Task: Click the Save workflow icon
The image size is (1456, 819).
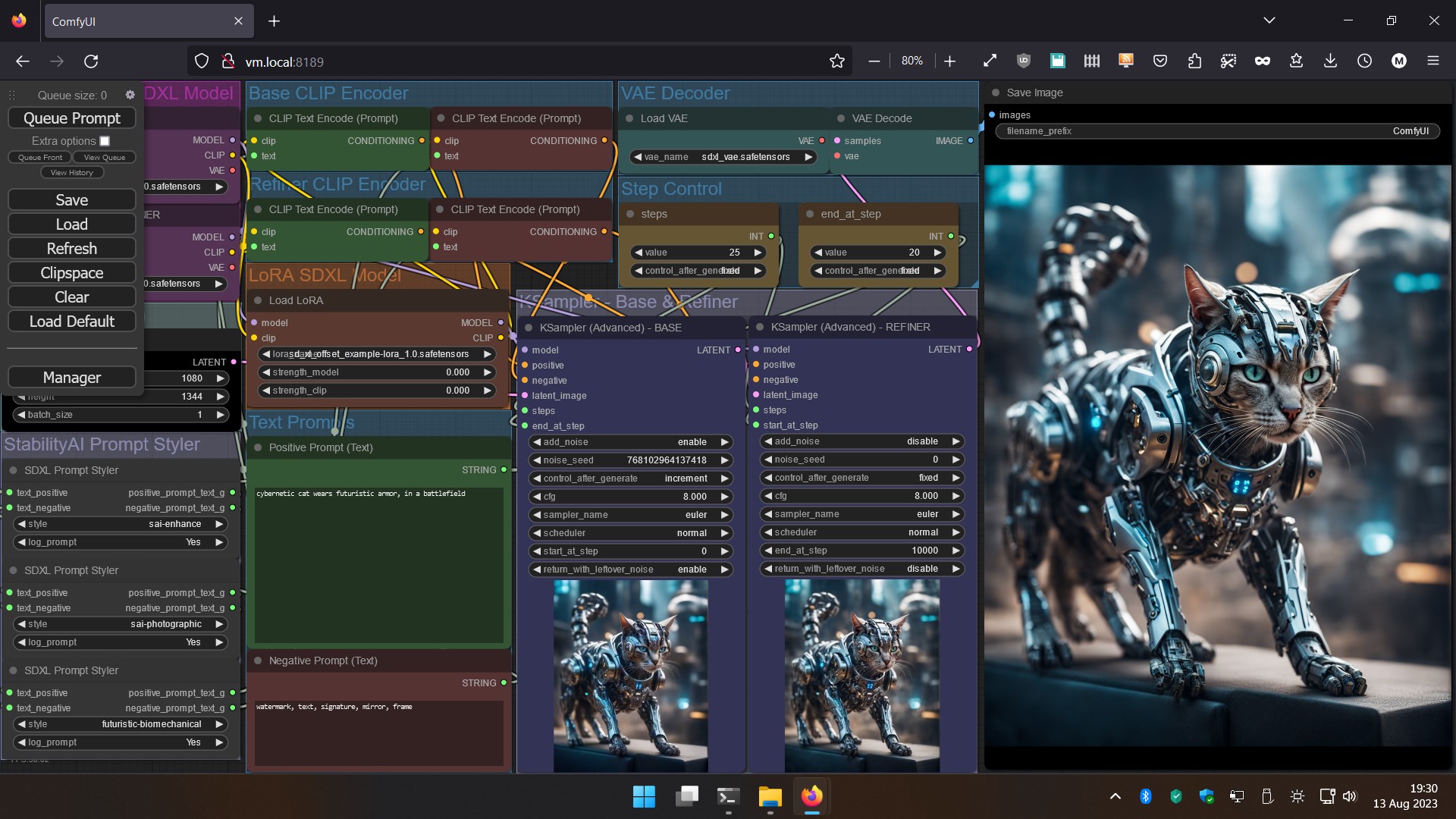Action: tap(71, 200)
